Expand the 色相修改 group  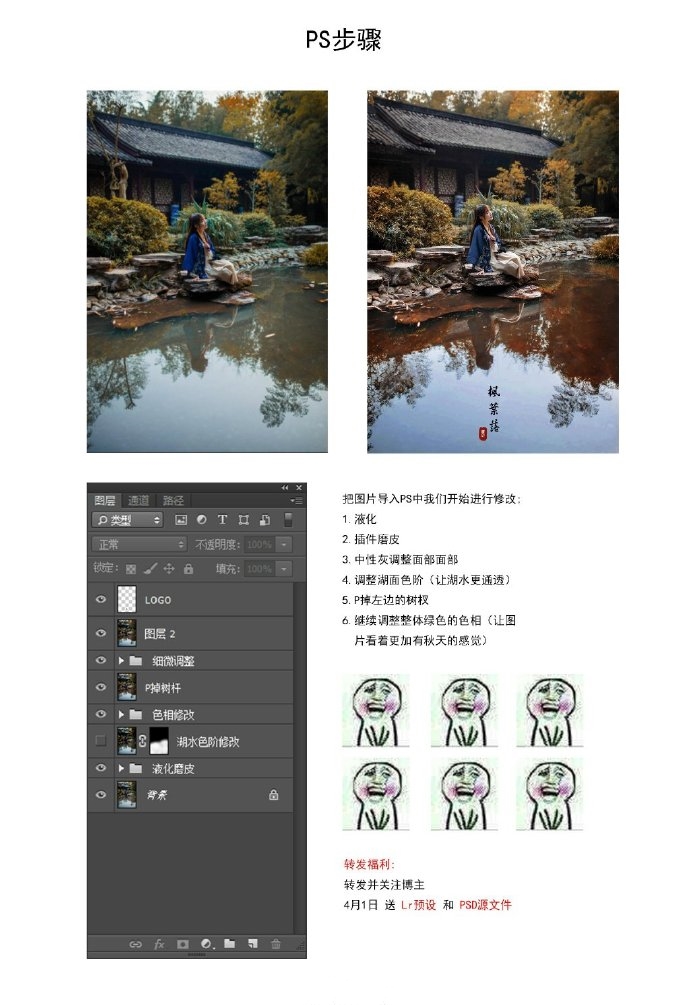coord(121,714)
